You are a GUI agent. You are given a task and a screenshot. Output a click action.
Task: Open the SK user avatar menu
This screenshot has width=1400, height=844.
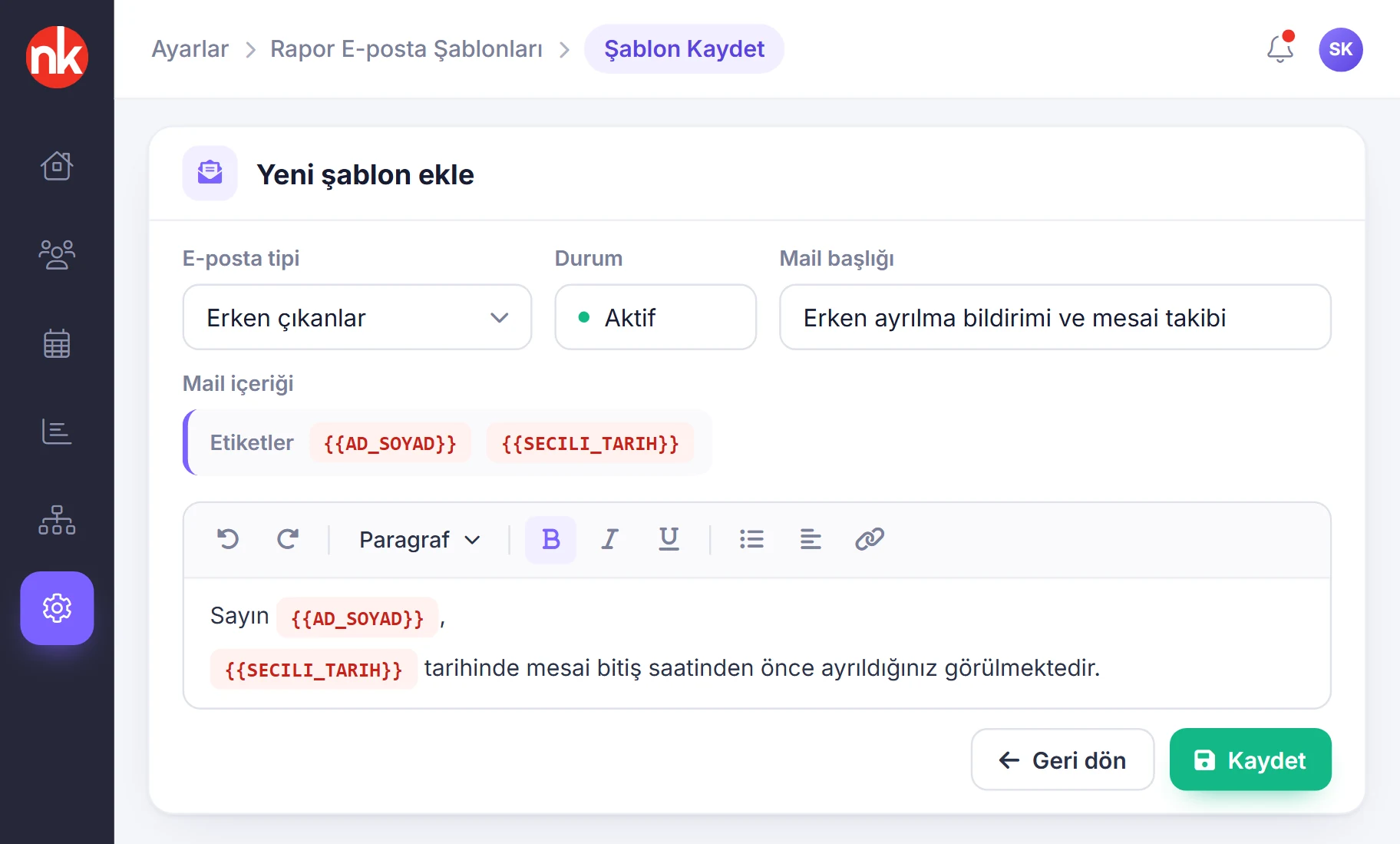(1341, 49)
